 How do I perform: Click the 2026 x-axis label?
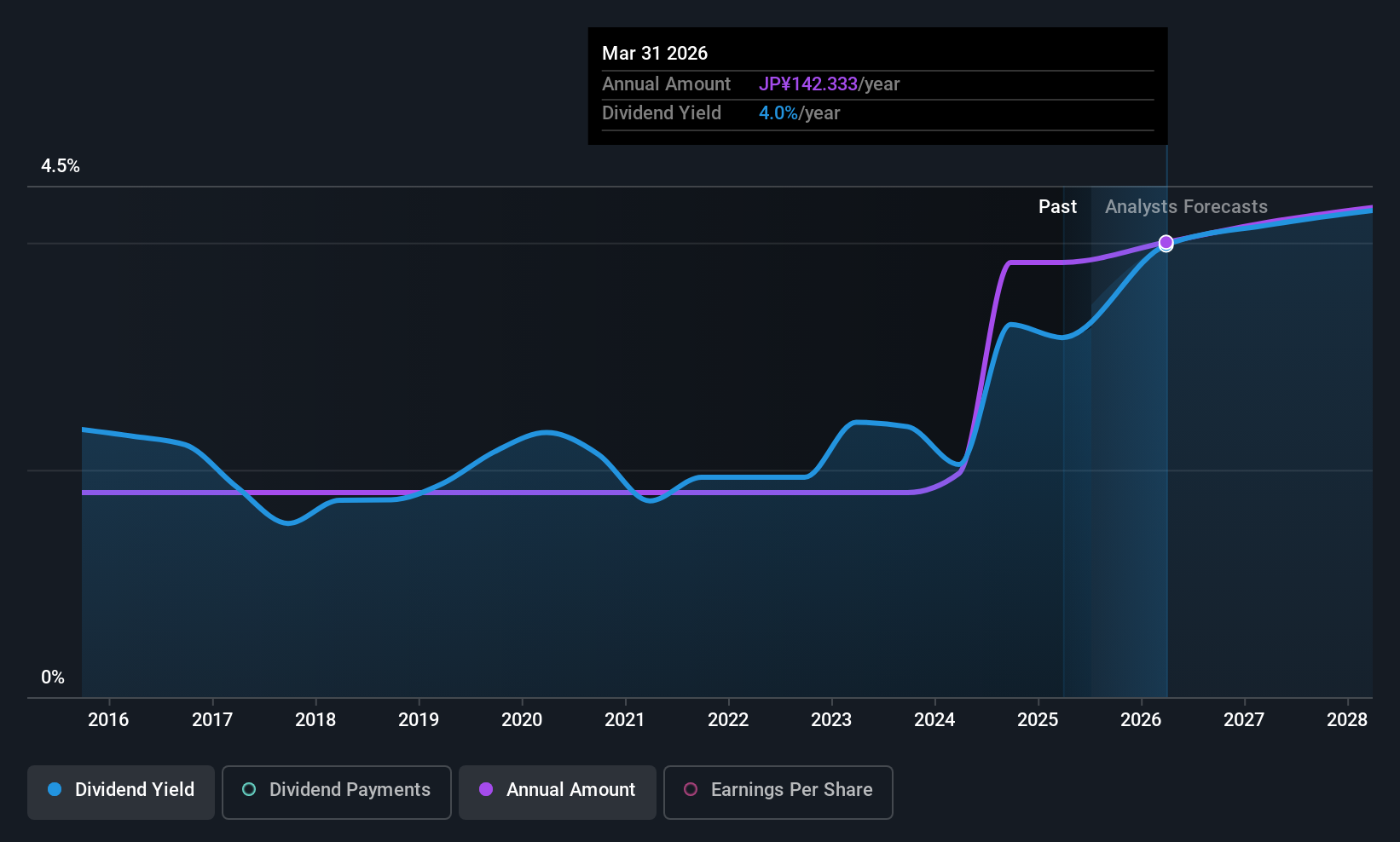pos(1141,720)
